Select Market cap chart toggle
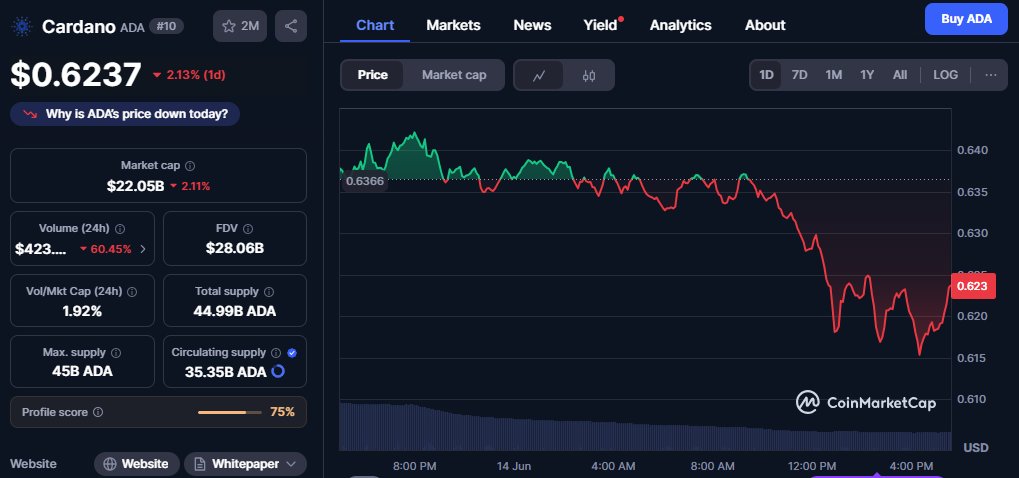 (x=454, y=75)
